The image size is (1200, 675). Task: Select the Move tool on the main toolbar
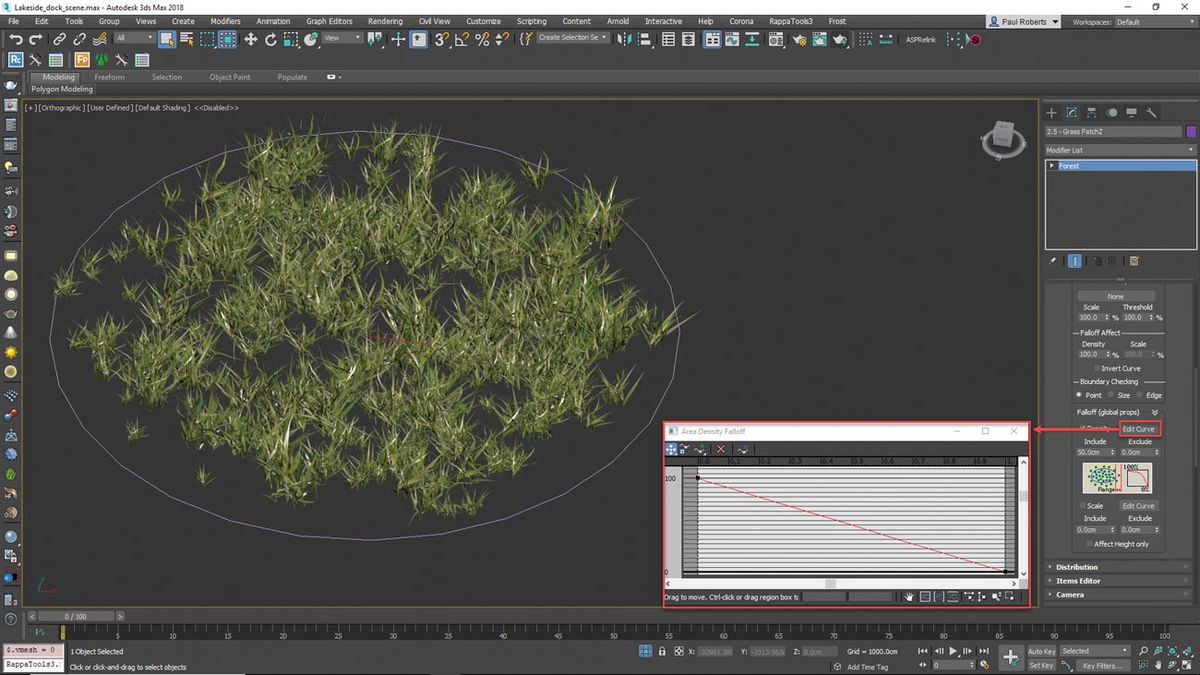(249, 39)
